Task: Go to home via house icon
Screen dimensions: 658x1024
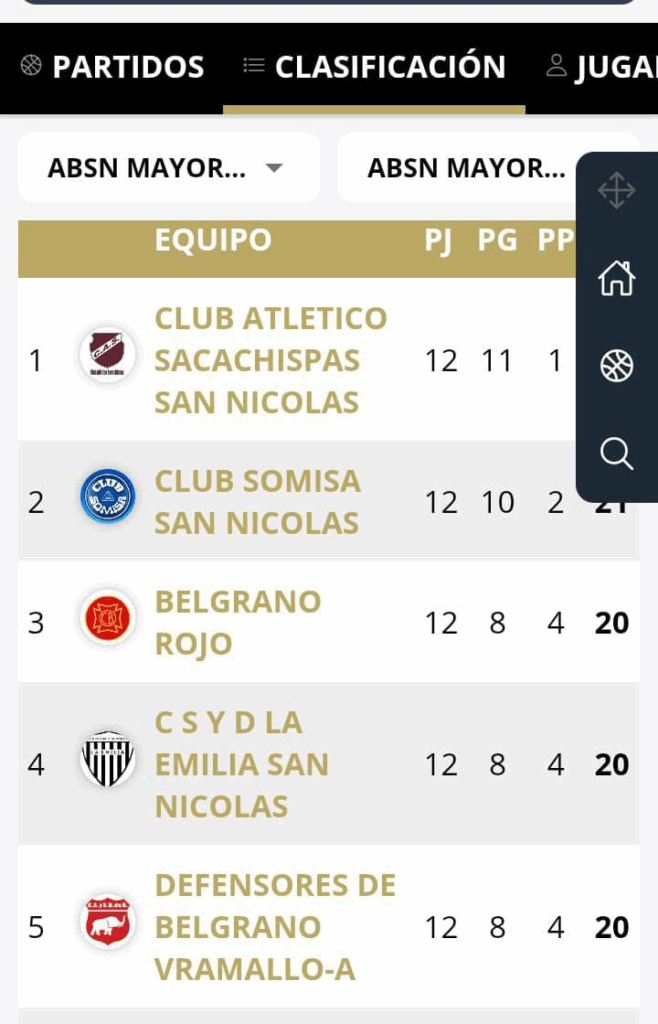Action: (616, 278)
